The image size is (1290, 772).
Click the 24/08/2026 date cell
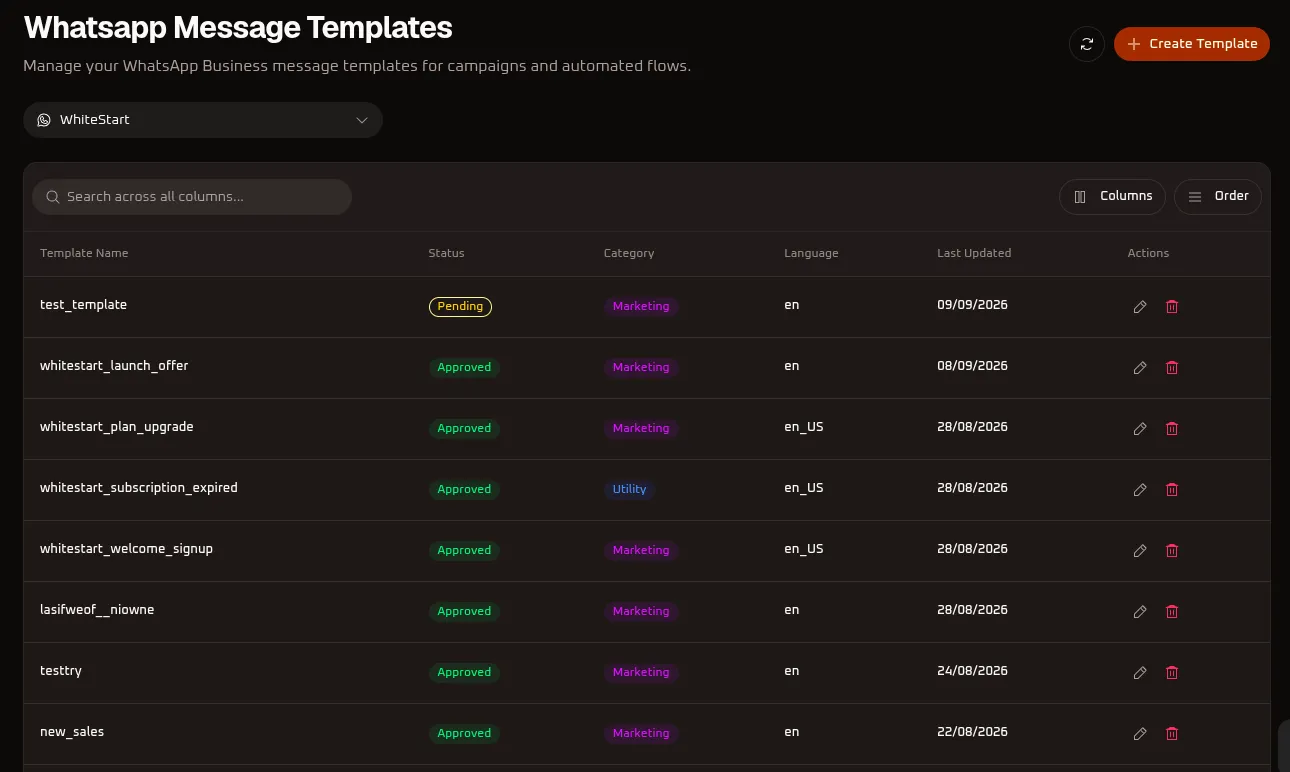click(x=972, y=671)
